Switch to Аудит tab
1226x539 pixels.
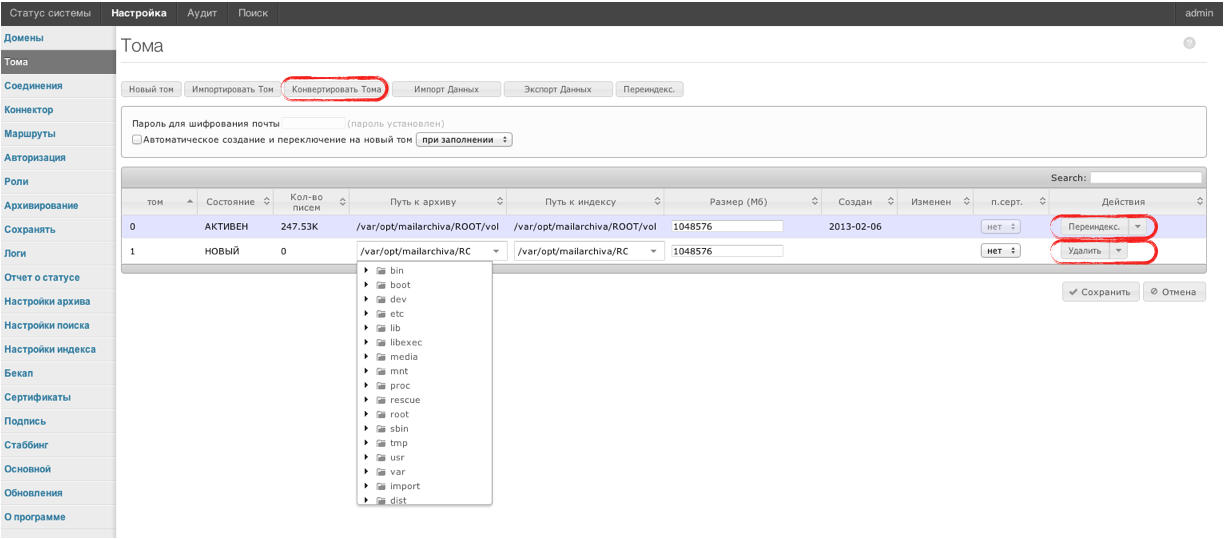203,12
